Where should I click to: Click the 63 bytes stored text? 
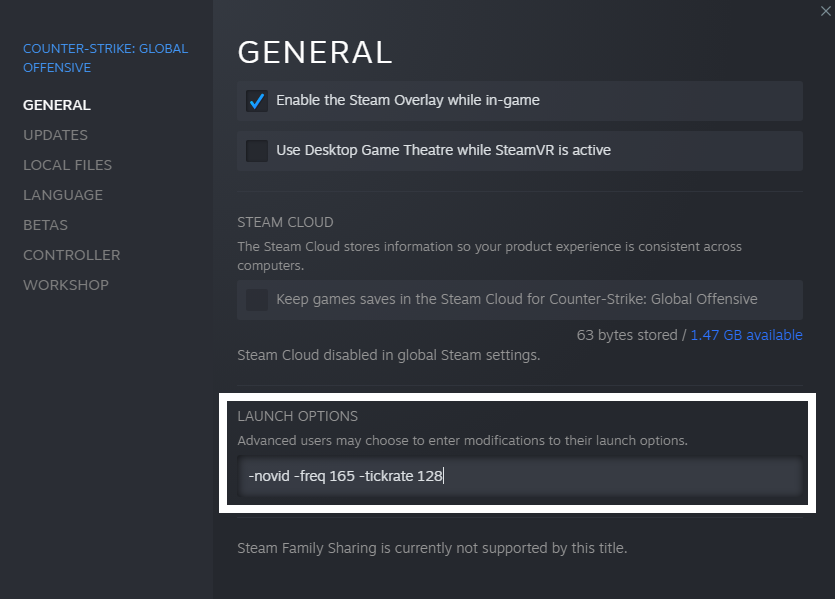pos(627,335)
